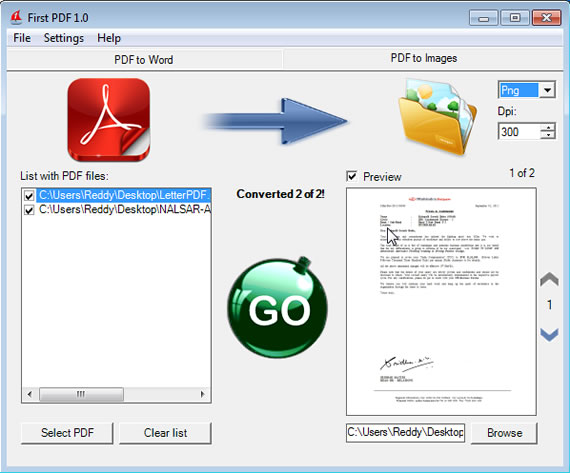Screen dimensions: 570x473
Task: Click the 'Converted 2 of 2!' status text
Action: click(x=280, y=194)
